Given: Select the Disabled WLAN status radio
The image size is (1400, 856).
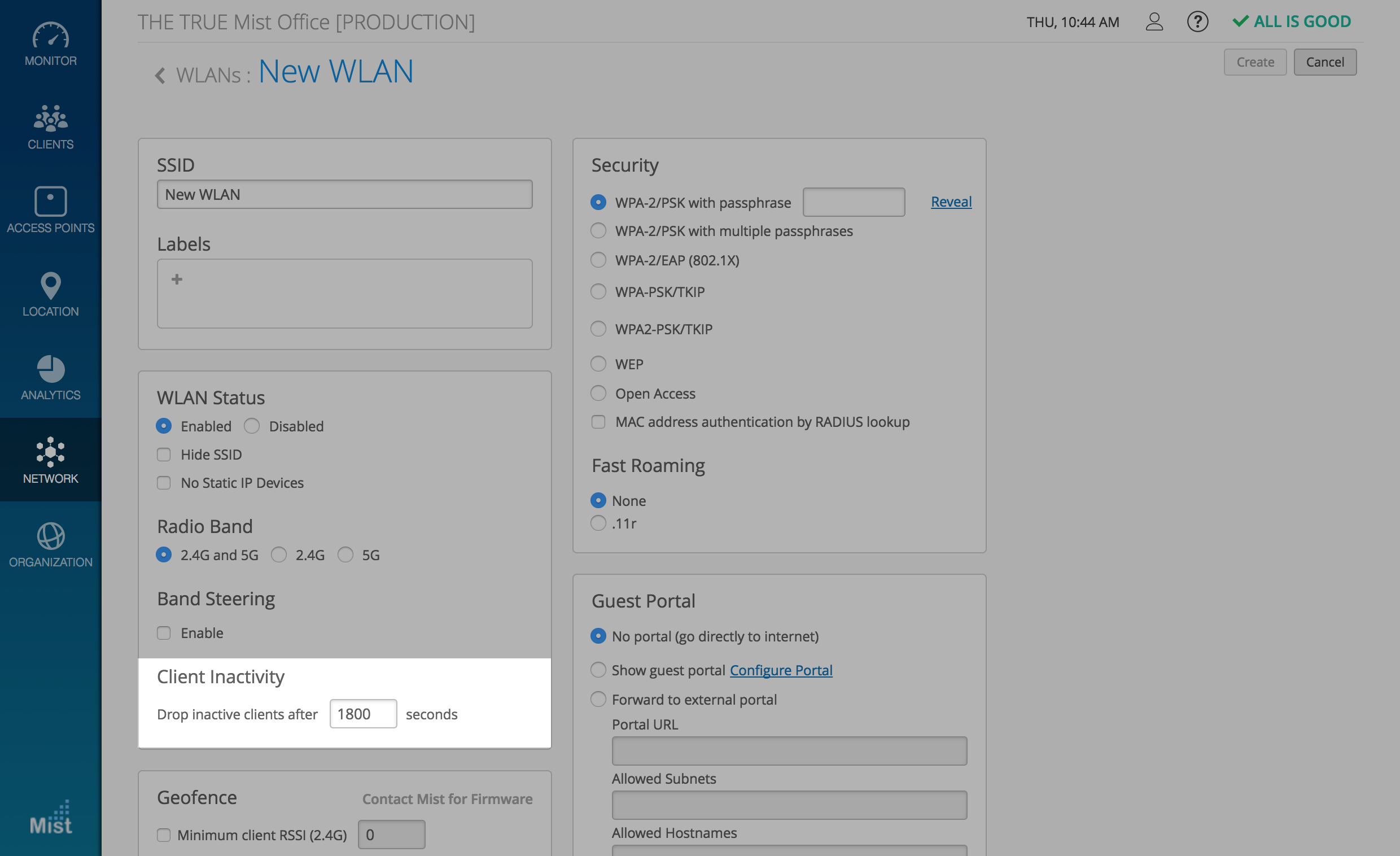Looking at the screenshot, I should coord(252,426).
